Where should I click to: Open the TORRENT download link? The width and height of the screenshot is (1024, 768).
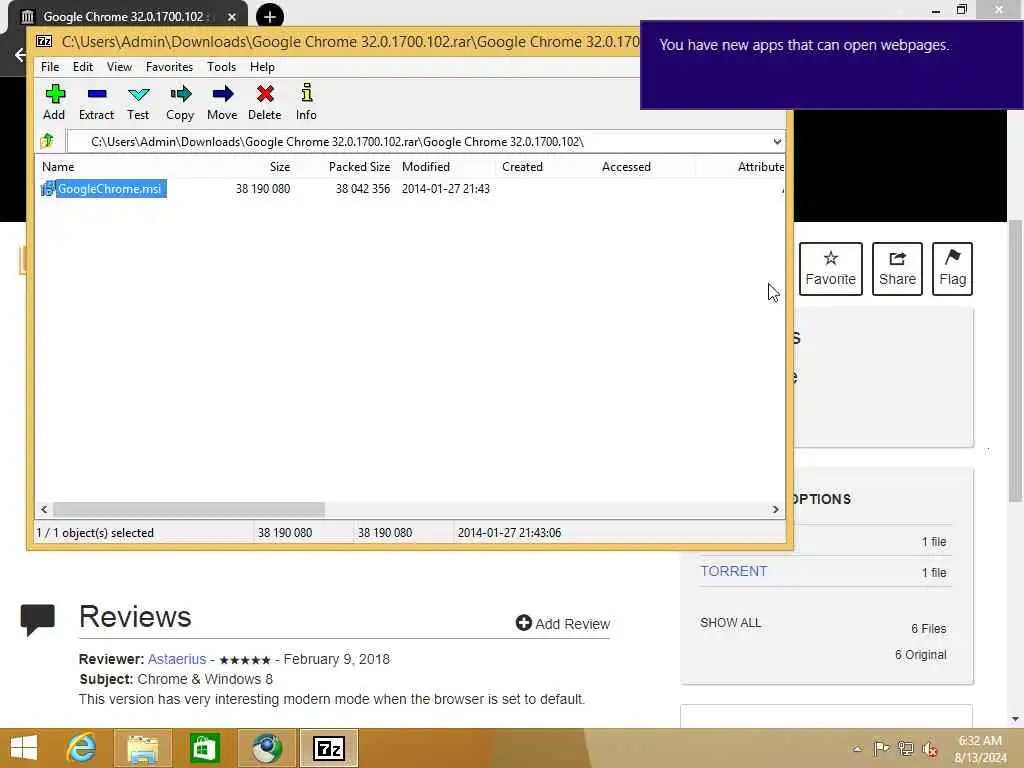click(x=733, y=571)
